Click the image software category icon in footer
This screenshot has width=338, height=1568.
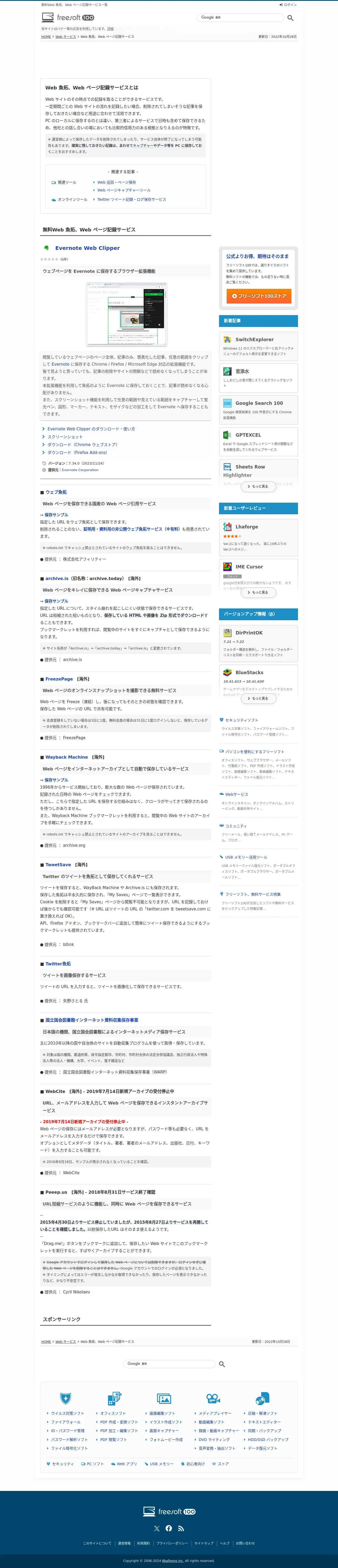164,1399
